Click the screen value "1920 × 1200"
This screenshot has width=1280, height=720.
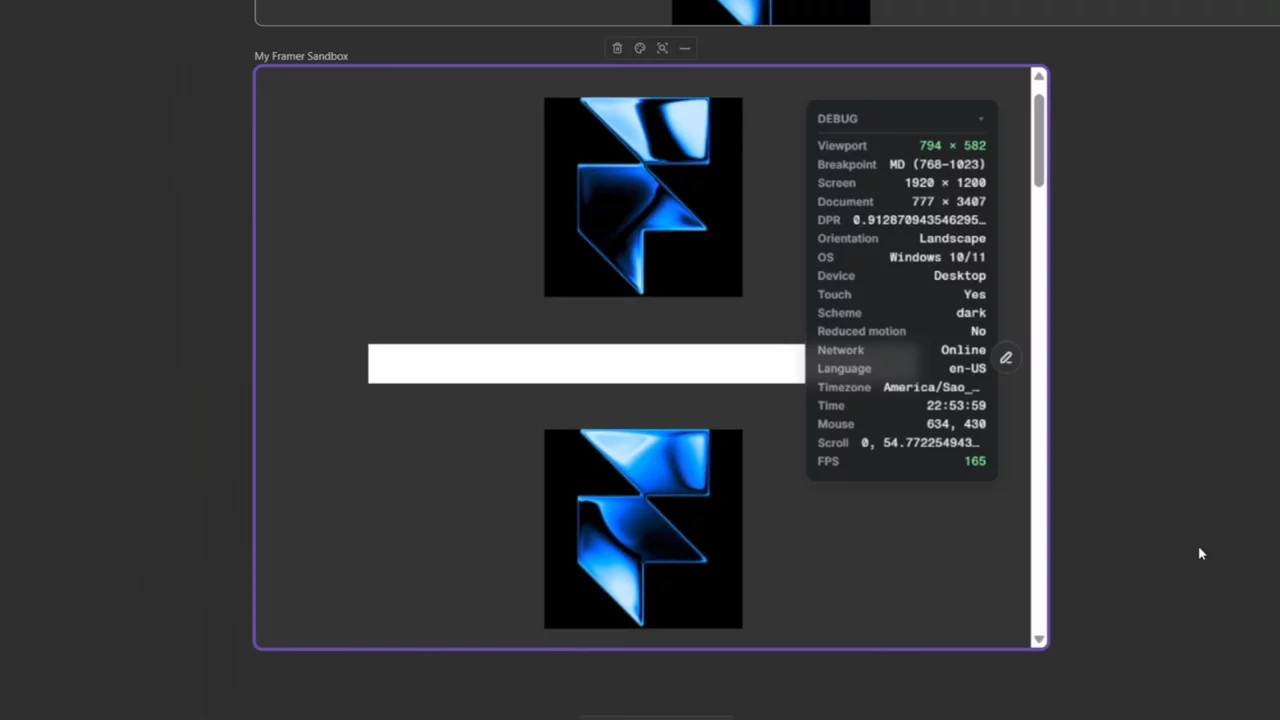945,183
